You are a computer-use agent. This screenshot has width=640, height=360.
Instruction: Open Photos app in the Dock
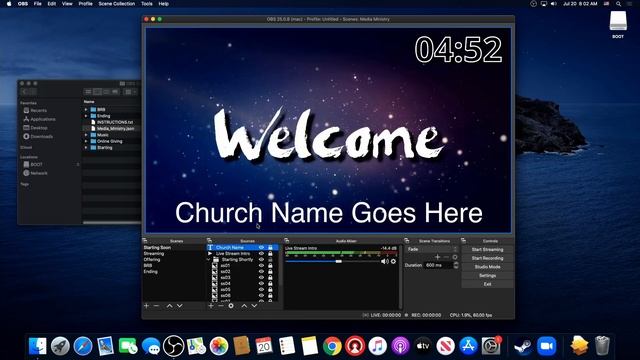point(219,346)
